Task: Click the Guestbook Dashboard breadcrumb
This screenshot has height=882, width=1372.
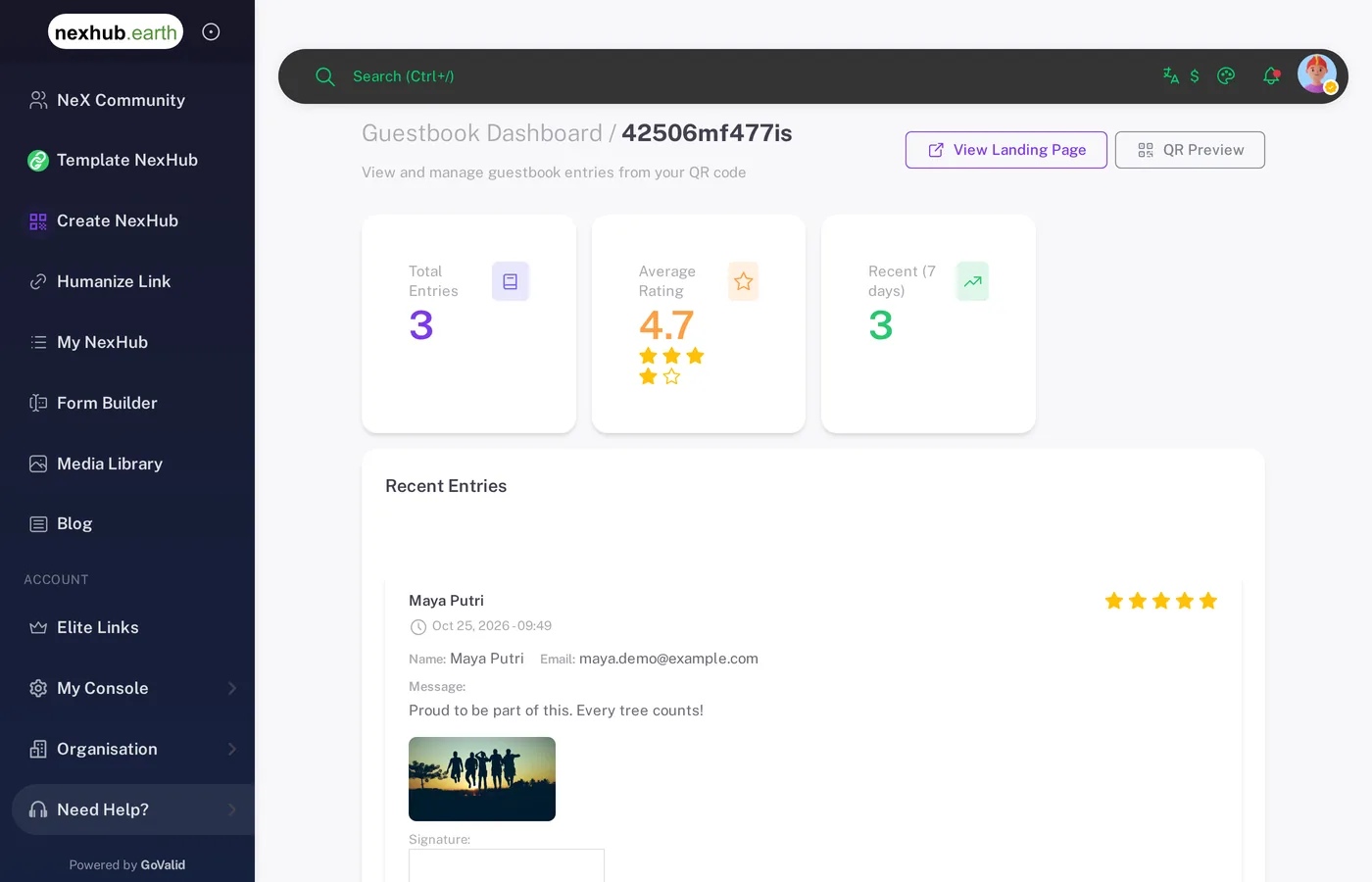Action: 482,133
